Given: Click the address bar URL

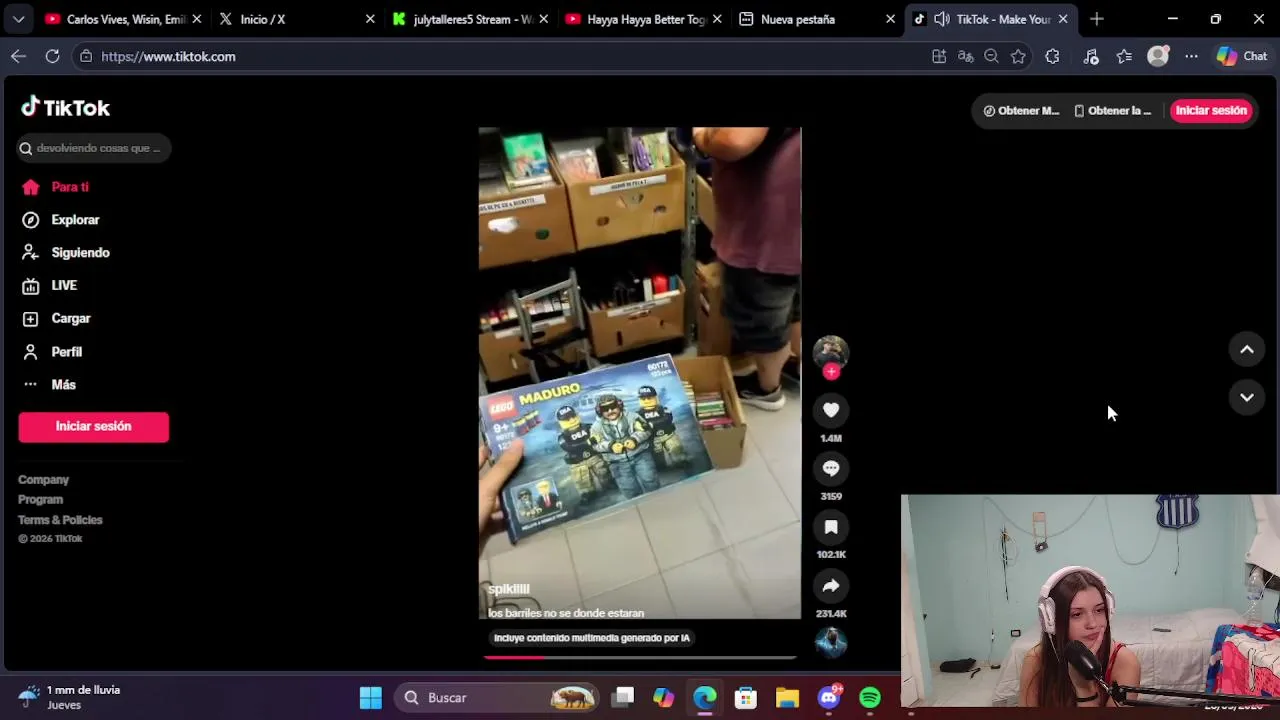Looking at the screenshot, I should 168,57.
